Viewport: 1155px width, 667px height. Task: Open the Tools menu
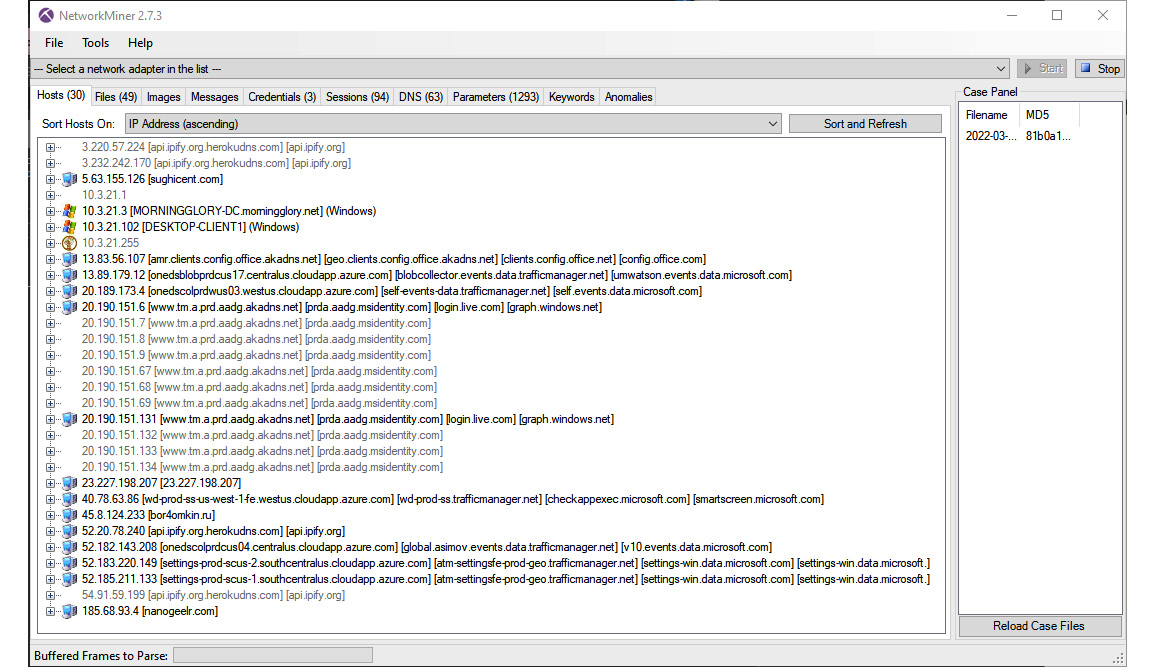[x=95, y=43]
